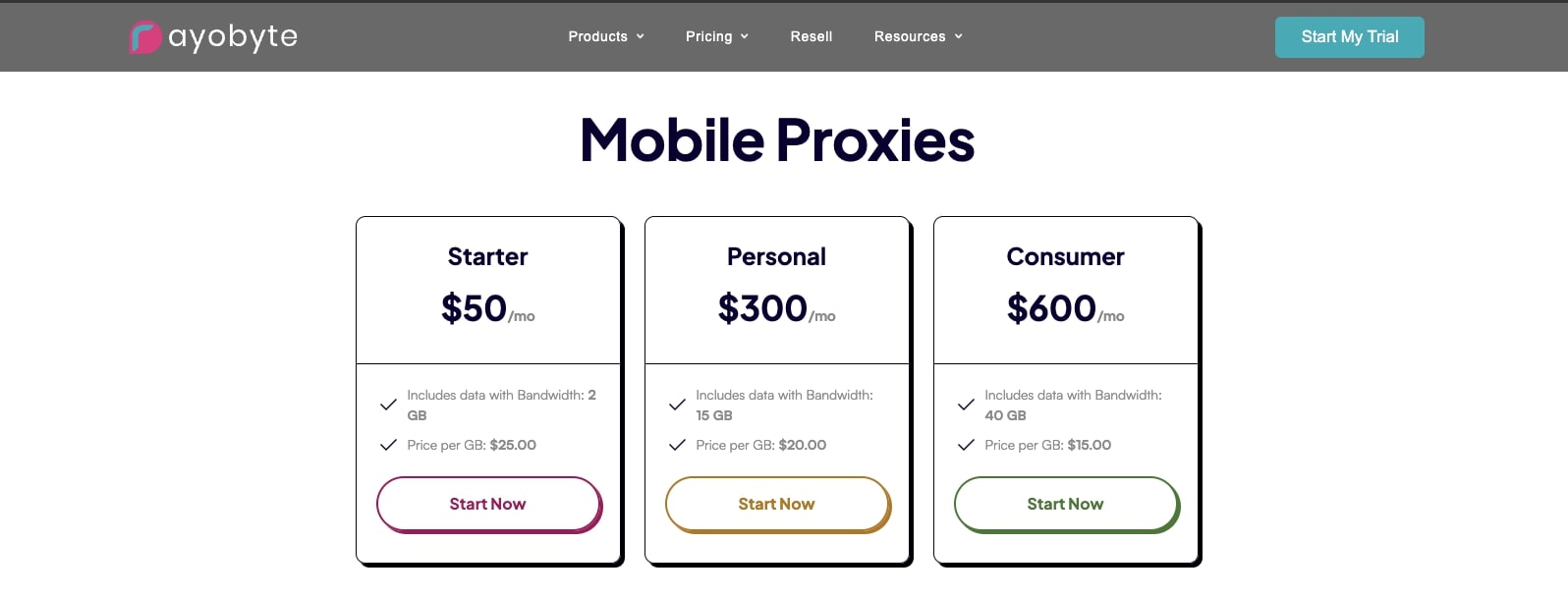The image size is (1568, 597).
Task: Click the checkmark beside Starter price per GB
Action: coord(387,444)
